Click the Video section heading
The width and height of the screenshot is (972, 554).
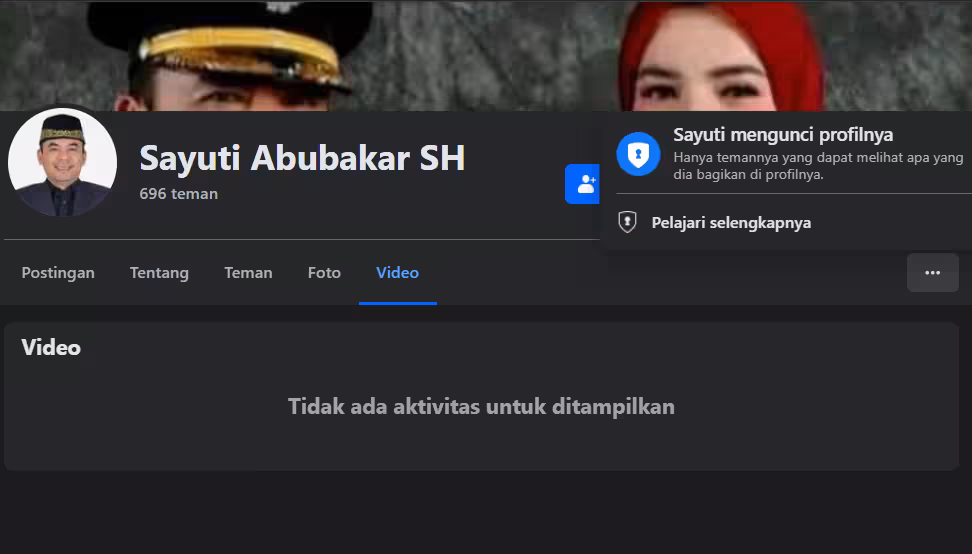click(x=51, y=348)
